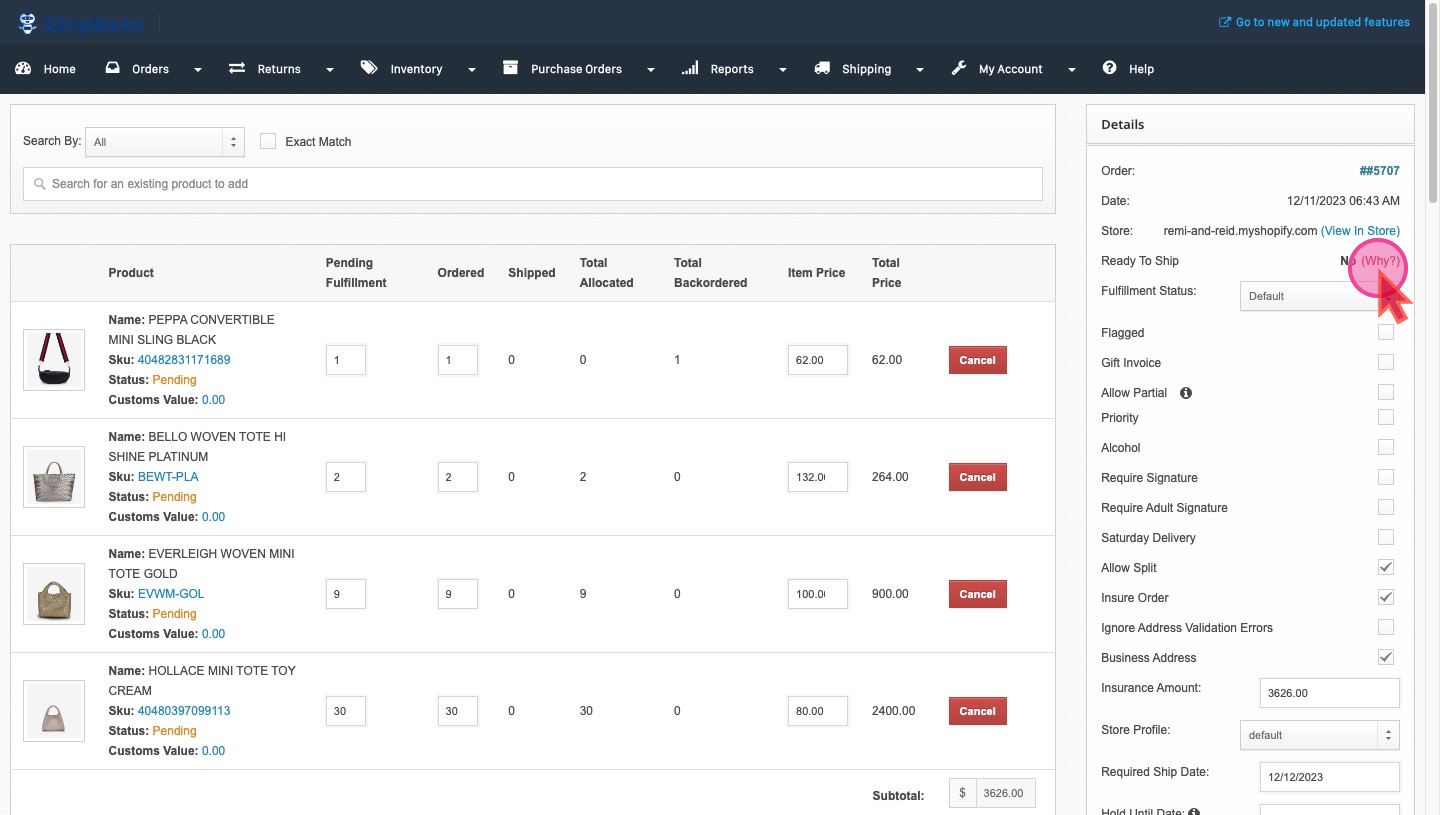Click the Reports signal bars icon

coord(690,68)
